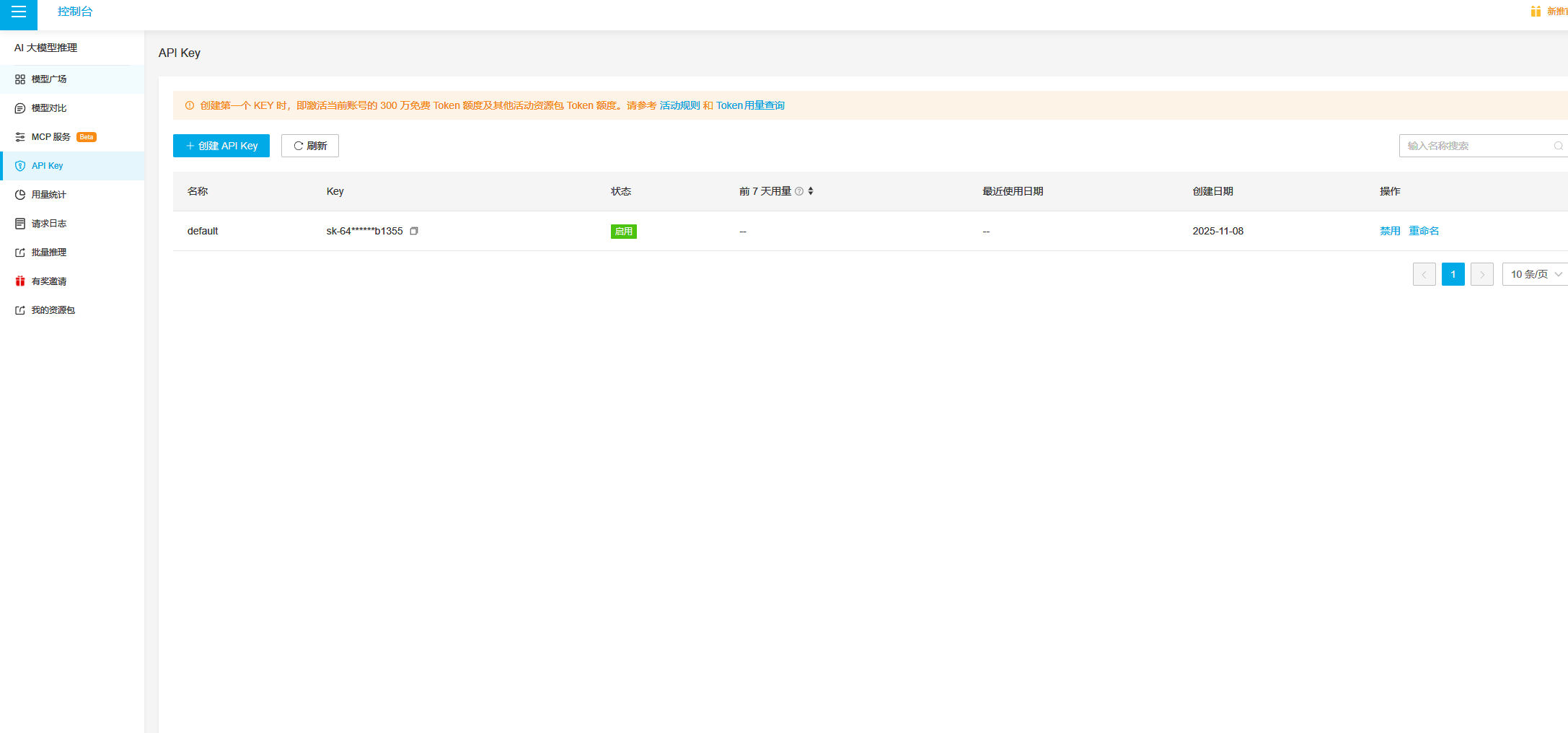Screen dimensions: 1568x733
Task: Click the 新推 gift icon at top right
Action: pyautogui.click(x=1536, y=12)
